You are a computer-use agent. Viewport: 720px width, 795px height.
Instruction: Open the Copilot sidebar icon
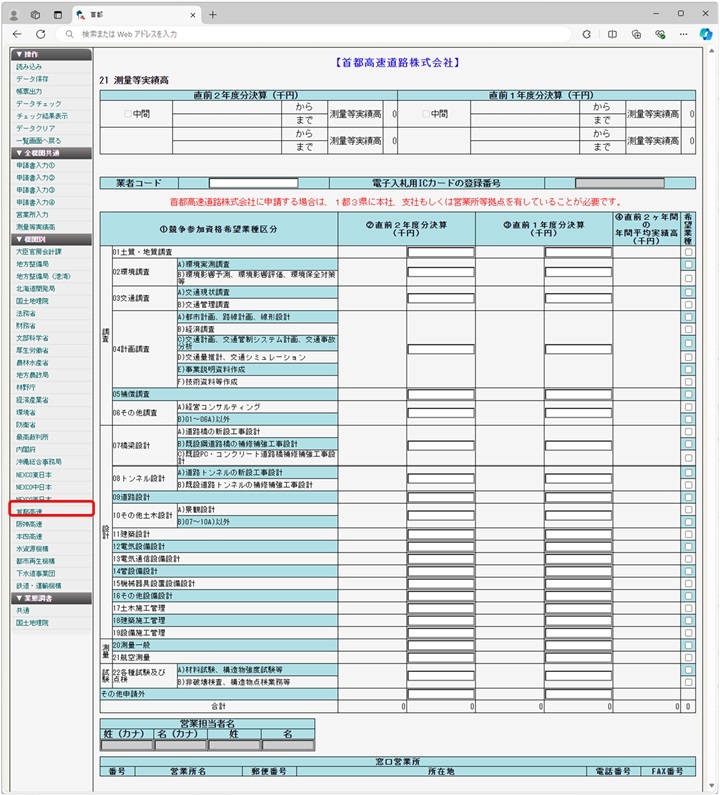pos(705,34)
